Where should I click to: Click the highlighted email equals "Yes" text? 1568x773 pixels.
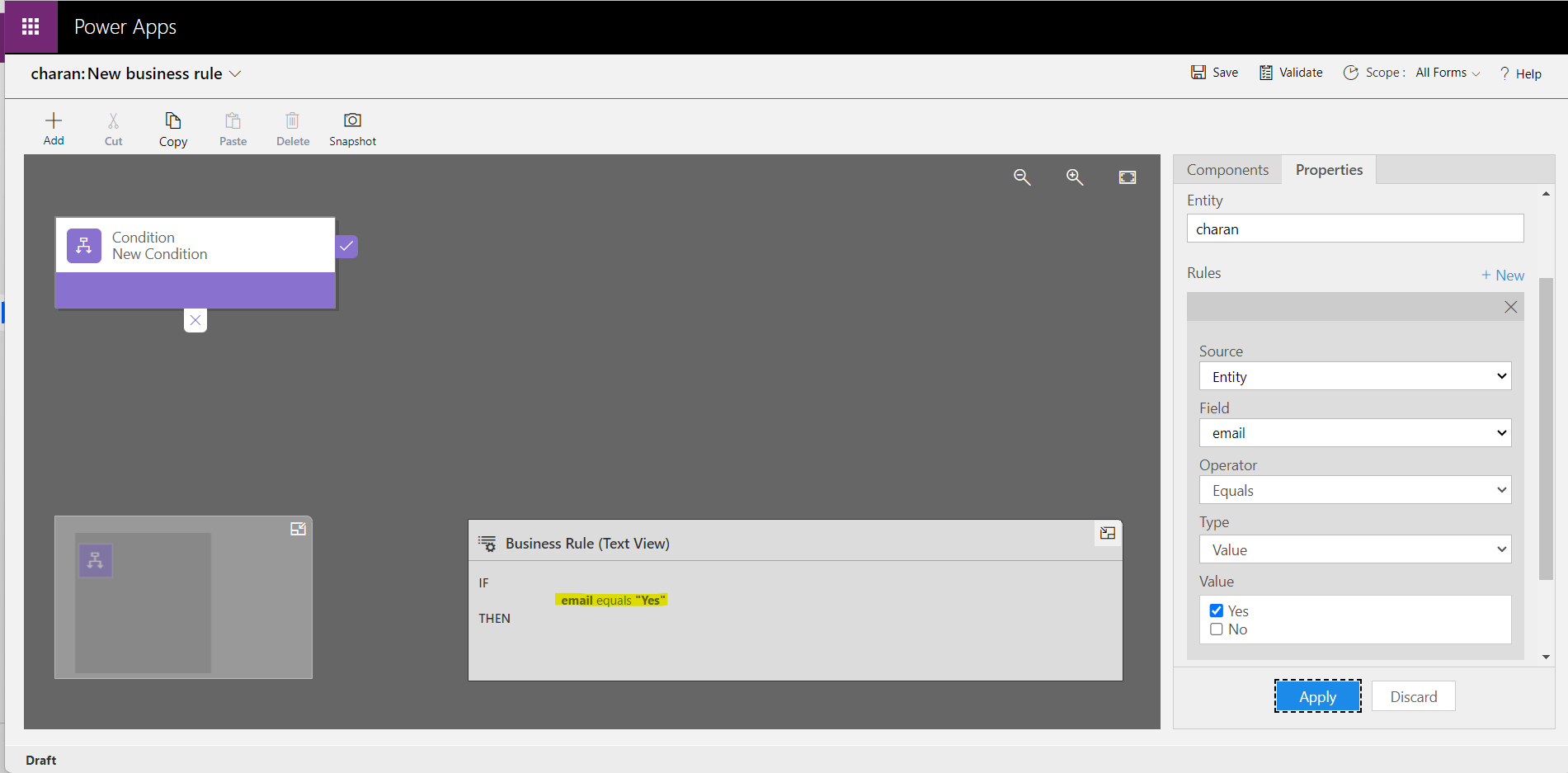point(611,600)
